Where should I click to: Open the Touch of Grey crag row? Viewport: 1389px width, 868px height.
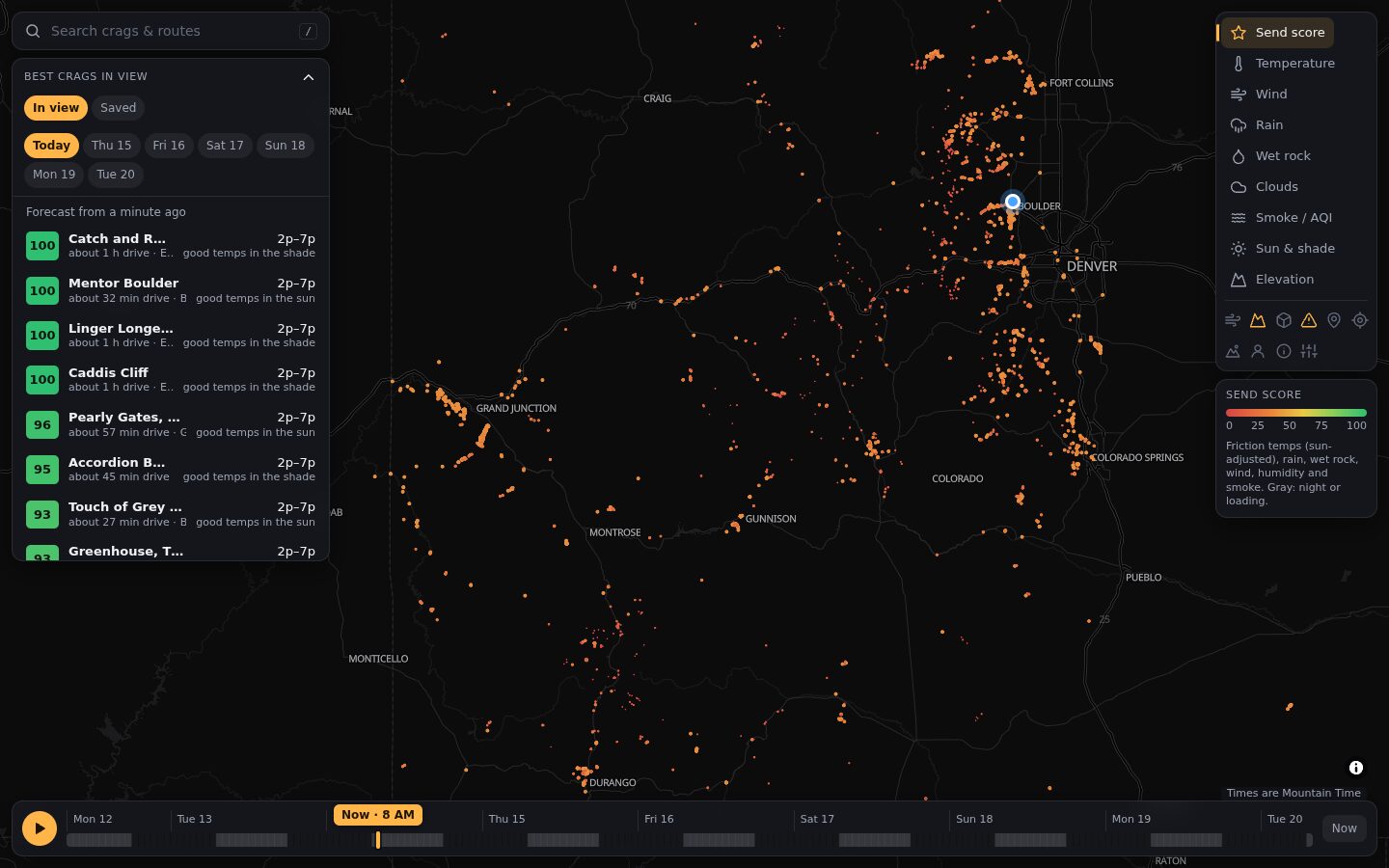pos(171,514)
